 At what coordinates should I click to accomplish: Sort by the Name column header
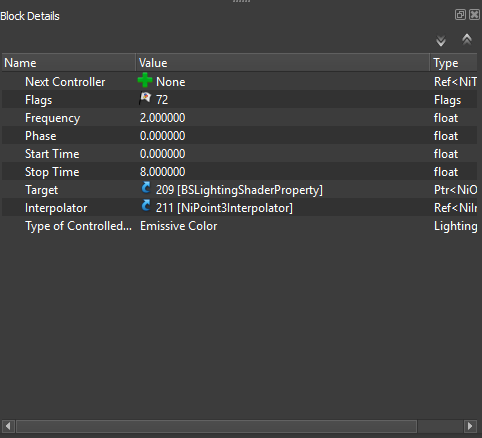pos(69,63)
